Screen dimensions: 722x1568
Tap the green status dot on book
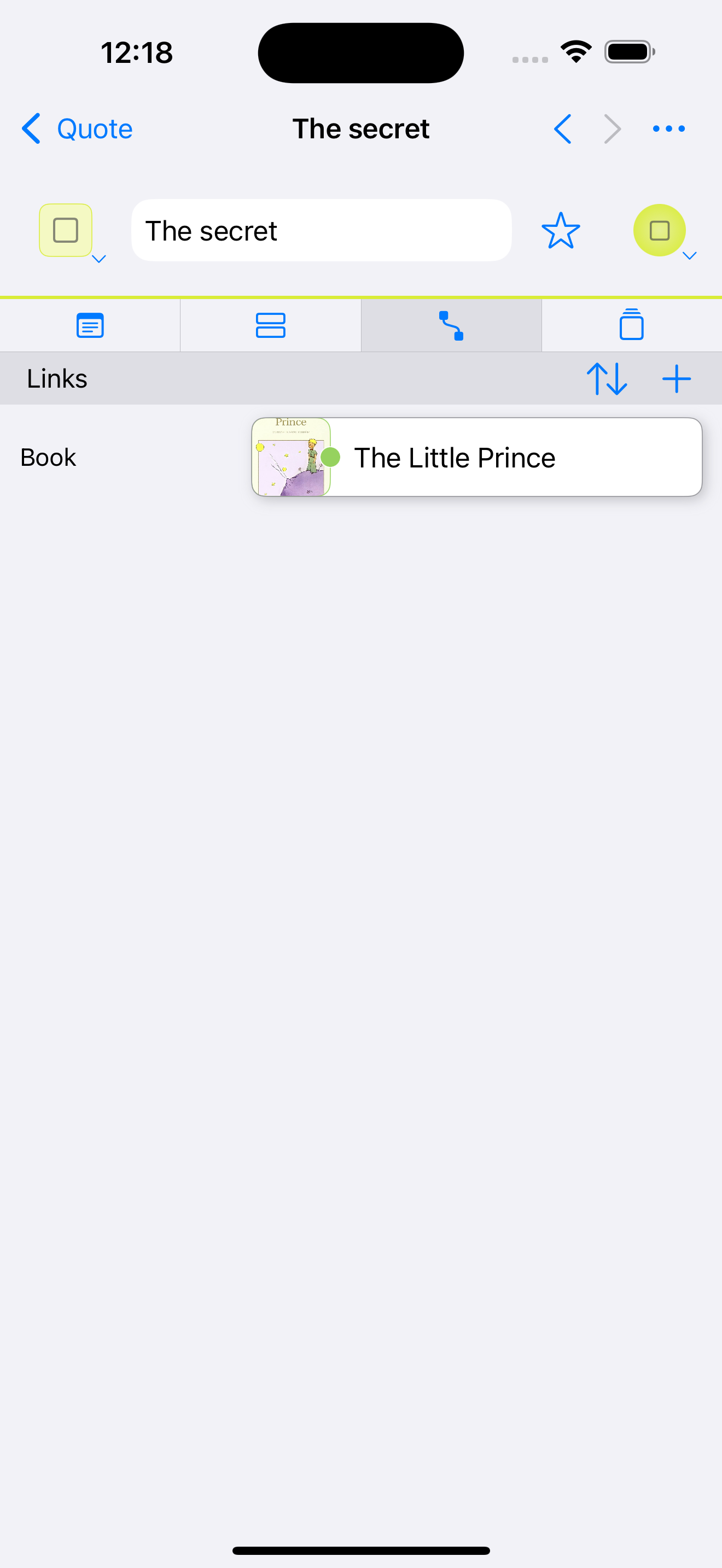tap(330, 457)
